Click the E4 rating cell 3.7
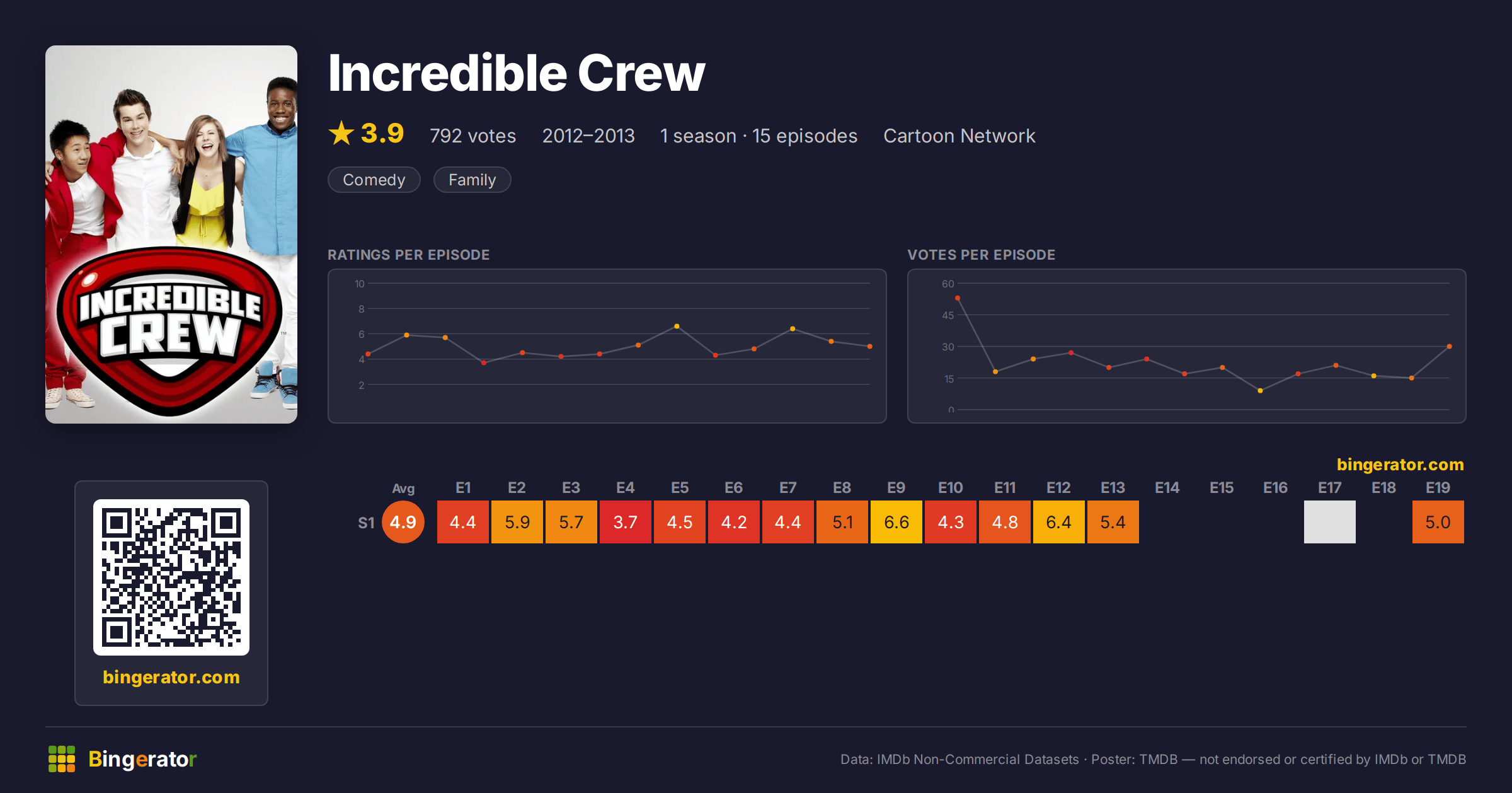Image resolution: width=1512 pixels, height=793 pixels. [x=626, y=522]
